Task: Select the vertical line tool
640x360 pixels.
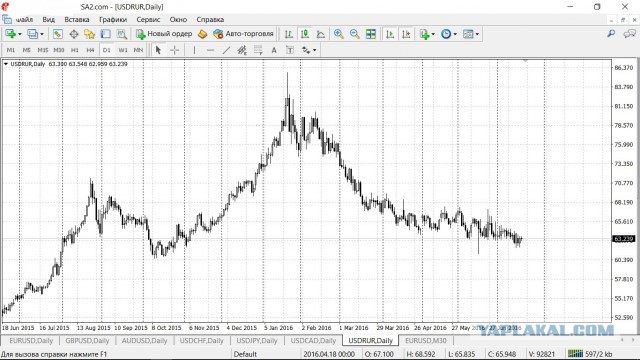Action: 194,50
